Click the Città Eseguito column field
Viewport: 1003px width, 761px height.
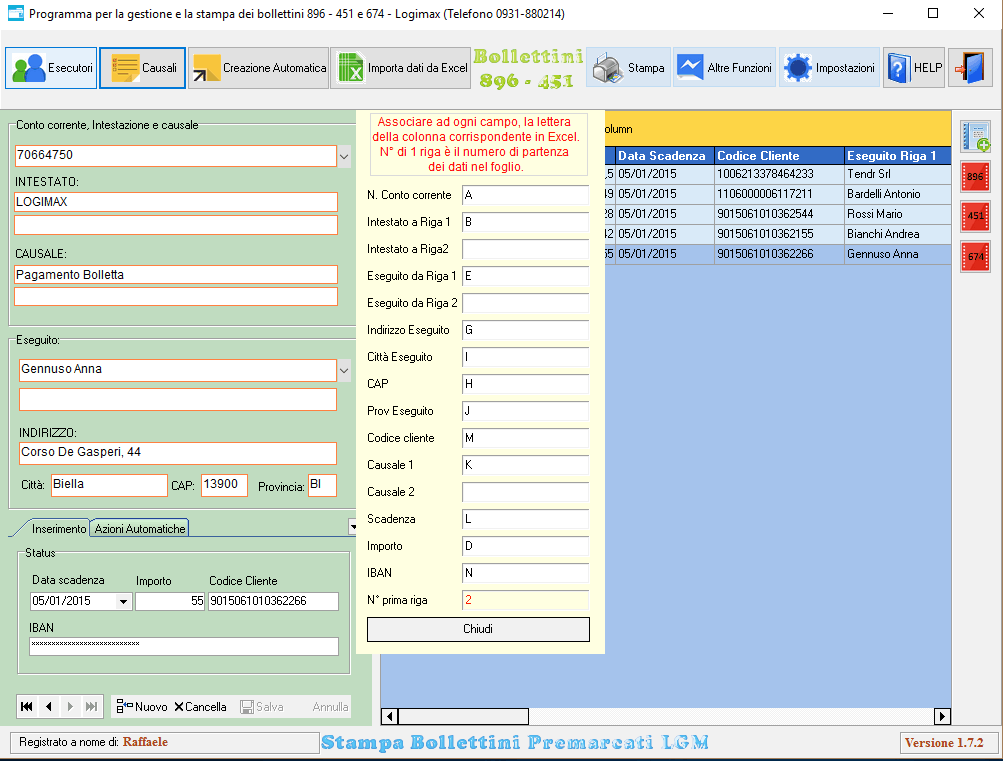[525, 357]
